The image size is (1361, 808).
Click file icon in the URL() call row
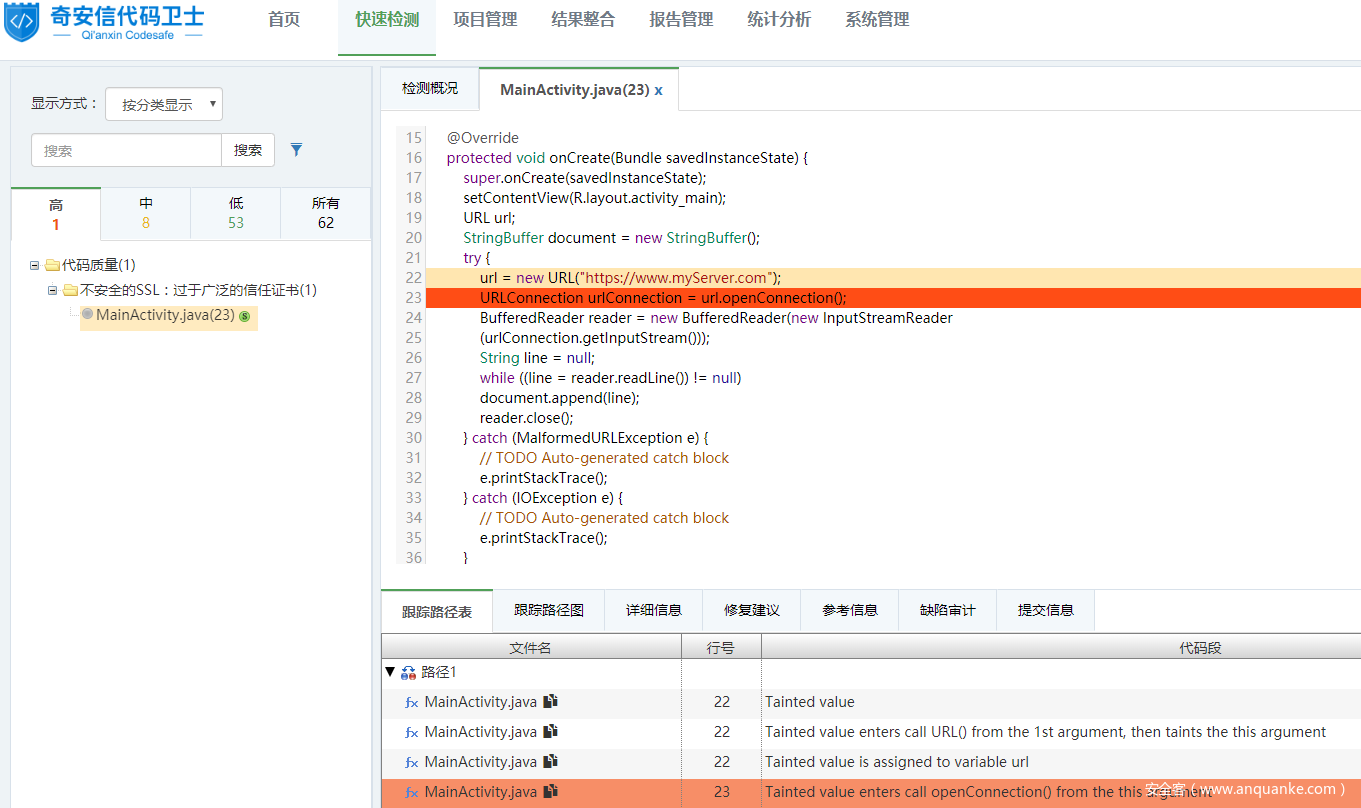tap(550, 732)
